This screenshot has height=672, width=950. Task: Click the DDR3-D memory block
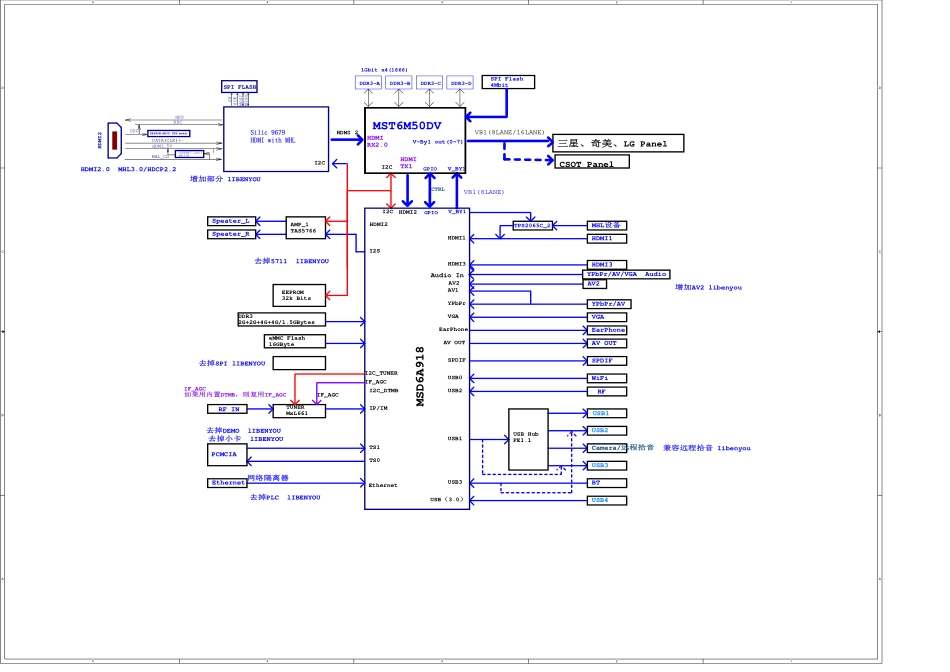tap(461, 83)
